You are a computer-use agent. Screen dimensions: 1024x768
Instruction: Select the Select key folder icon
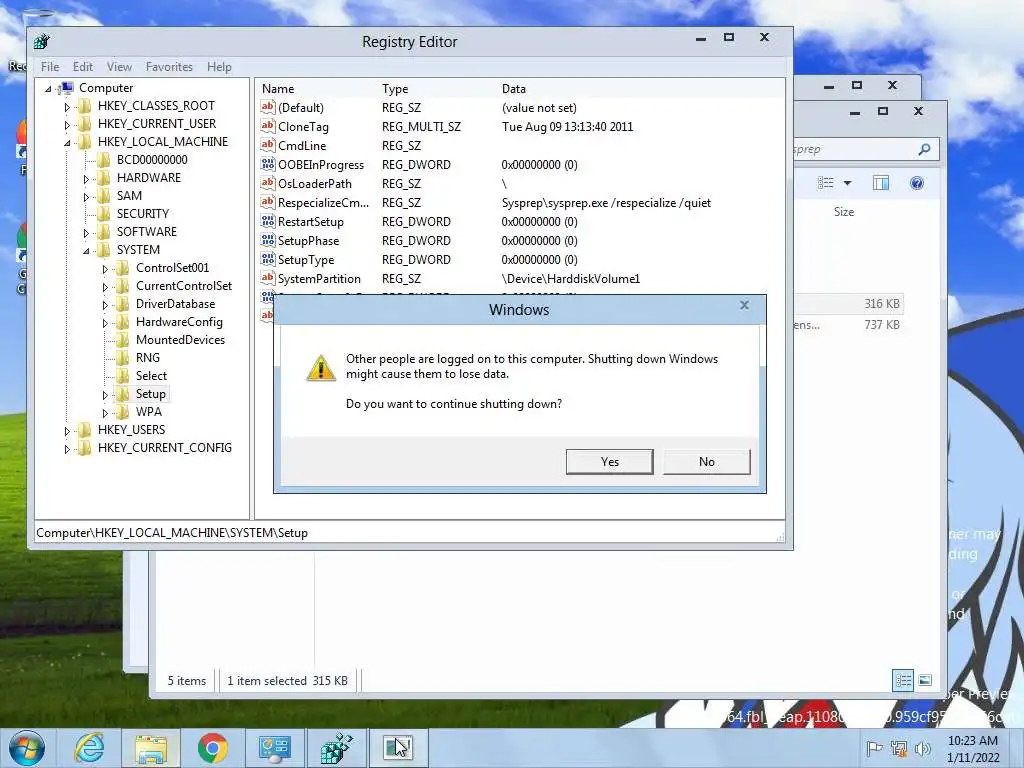pyautogui.click(x=122, y=376)
